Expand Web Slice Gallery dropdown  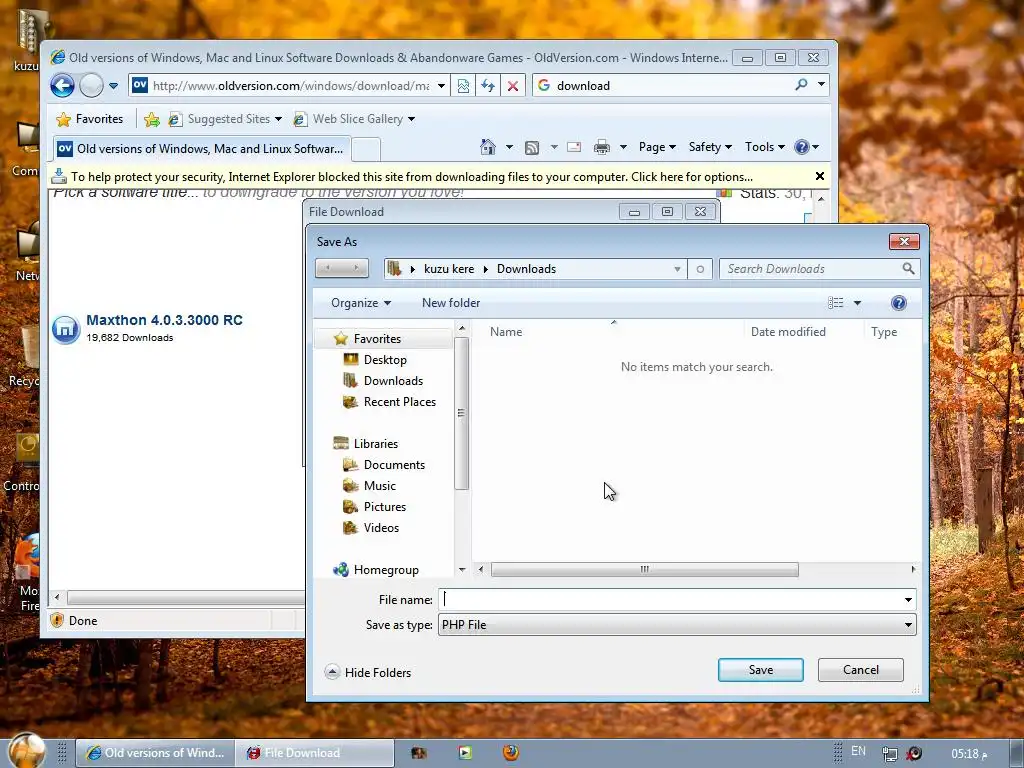tap(411, 119)
